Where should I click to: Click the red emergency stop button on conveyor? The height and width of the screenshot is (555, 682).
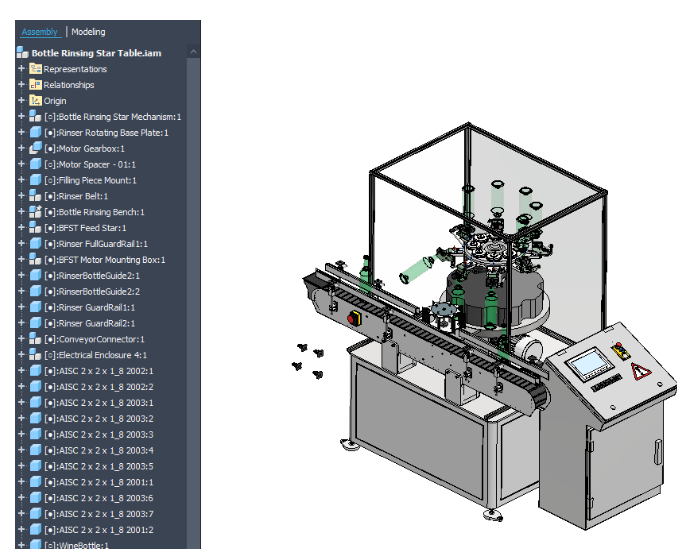pos(352,319)
